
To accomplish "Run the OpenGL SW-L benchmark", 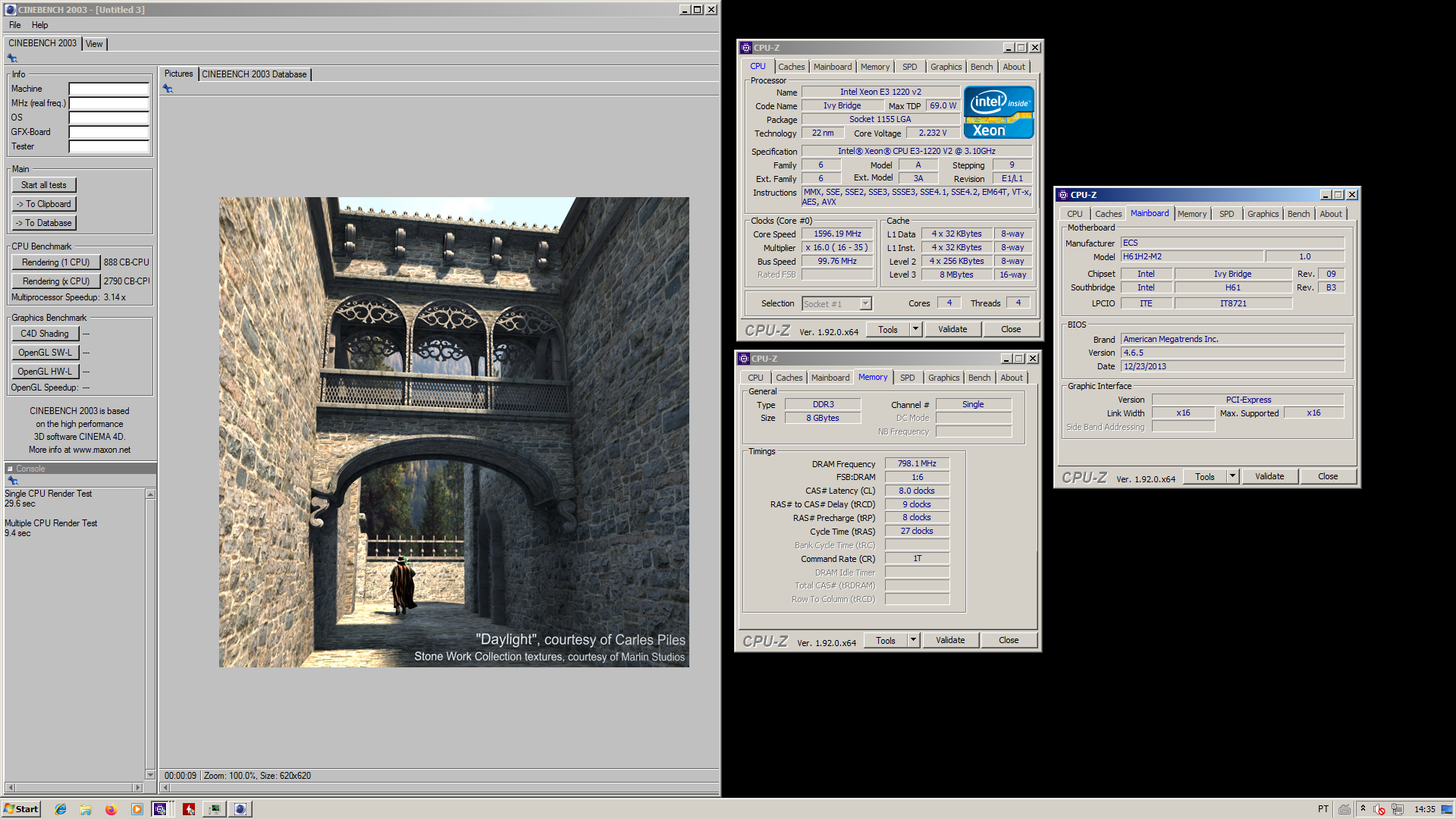I will click(x=45, y=353).
